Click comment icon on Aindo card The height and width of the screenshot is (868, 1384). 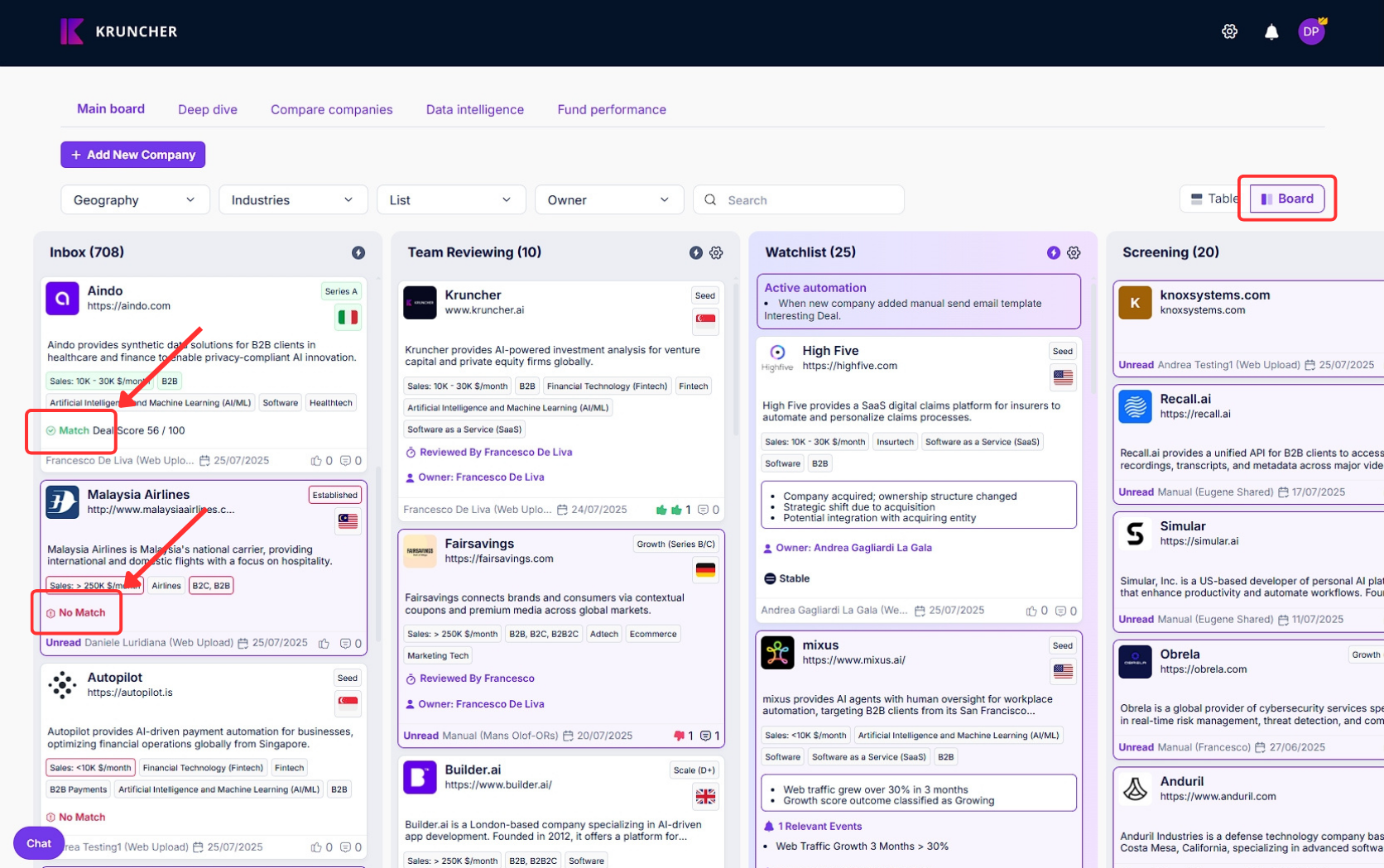(x=346, y=461)
